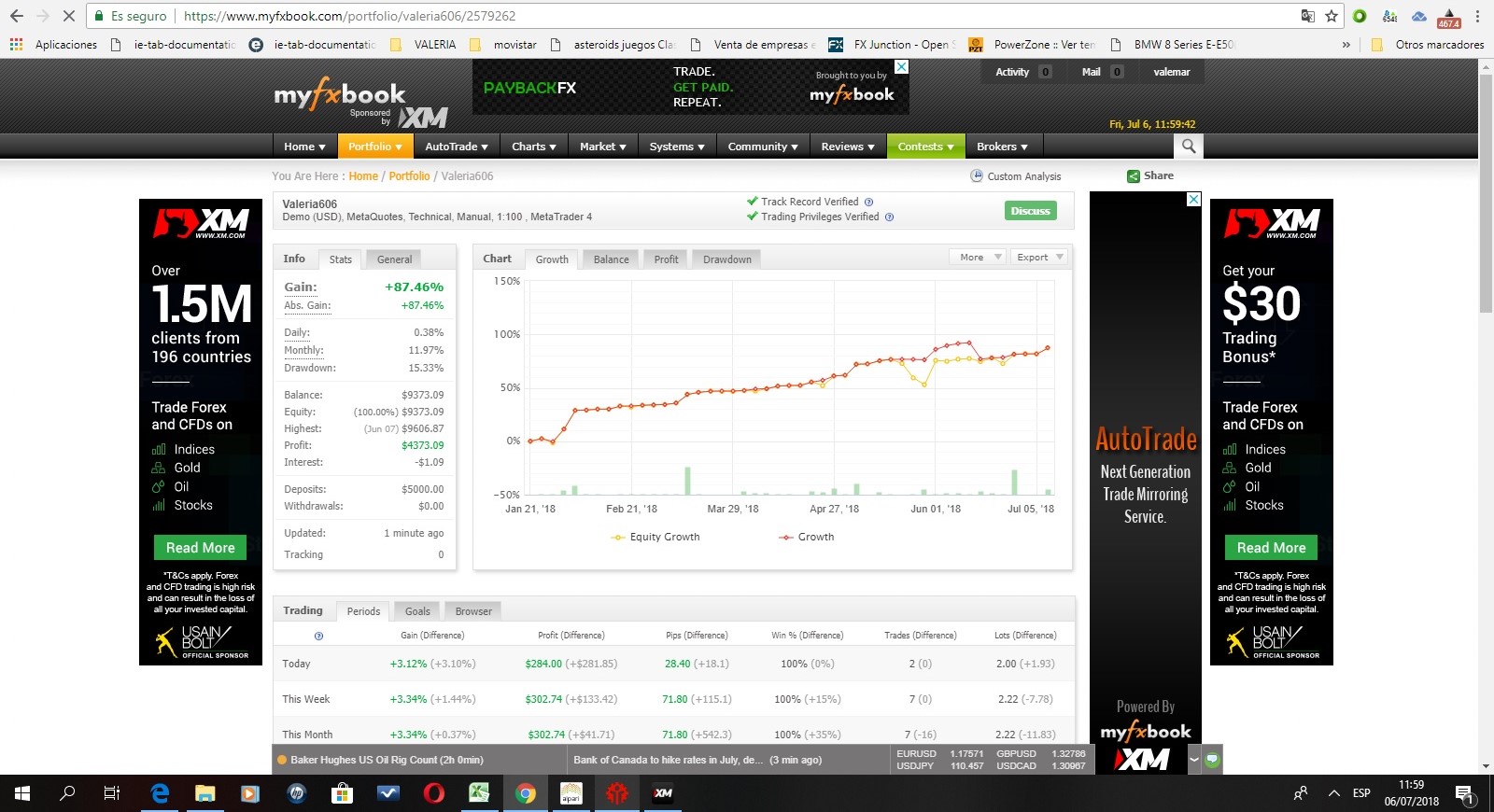Click the Home breadcrumb link
The width and height of the screenshot is (1494, 812).
coord(363,176)
